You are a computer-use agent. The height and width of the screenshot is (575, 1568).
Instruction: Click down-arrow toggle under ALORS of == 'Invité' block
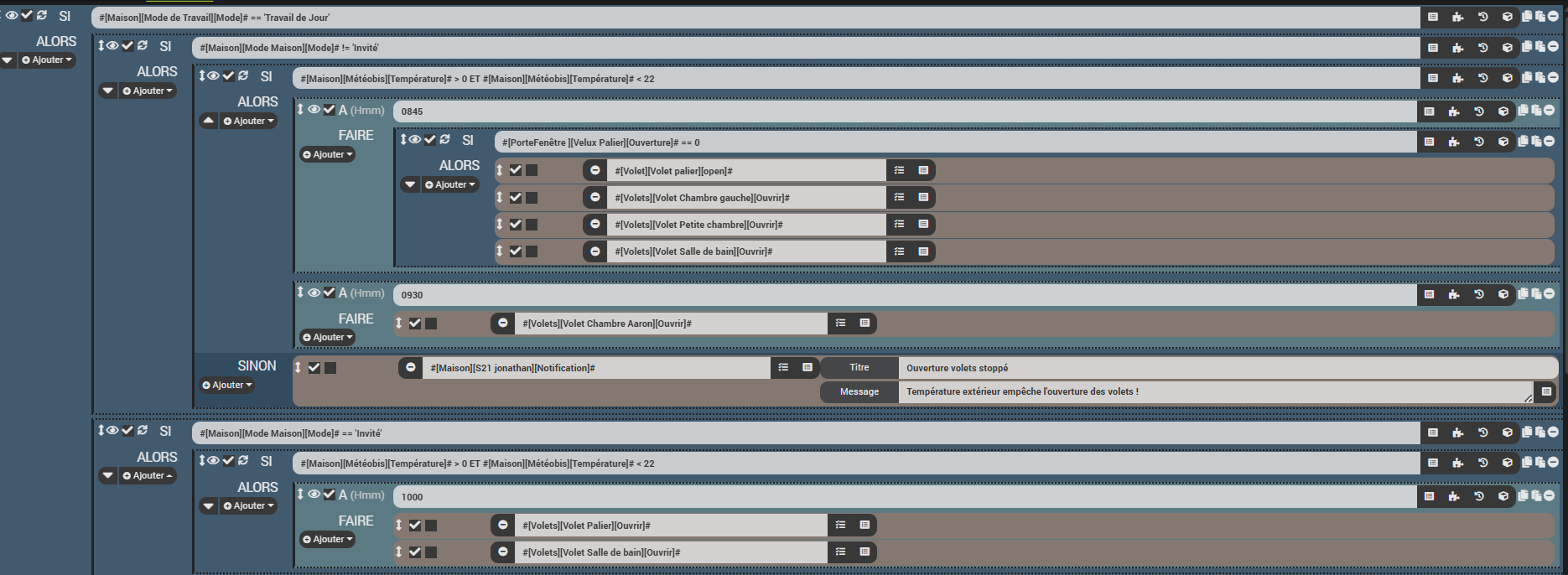(108, 475)
